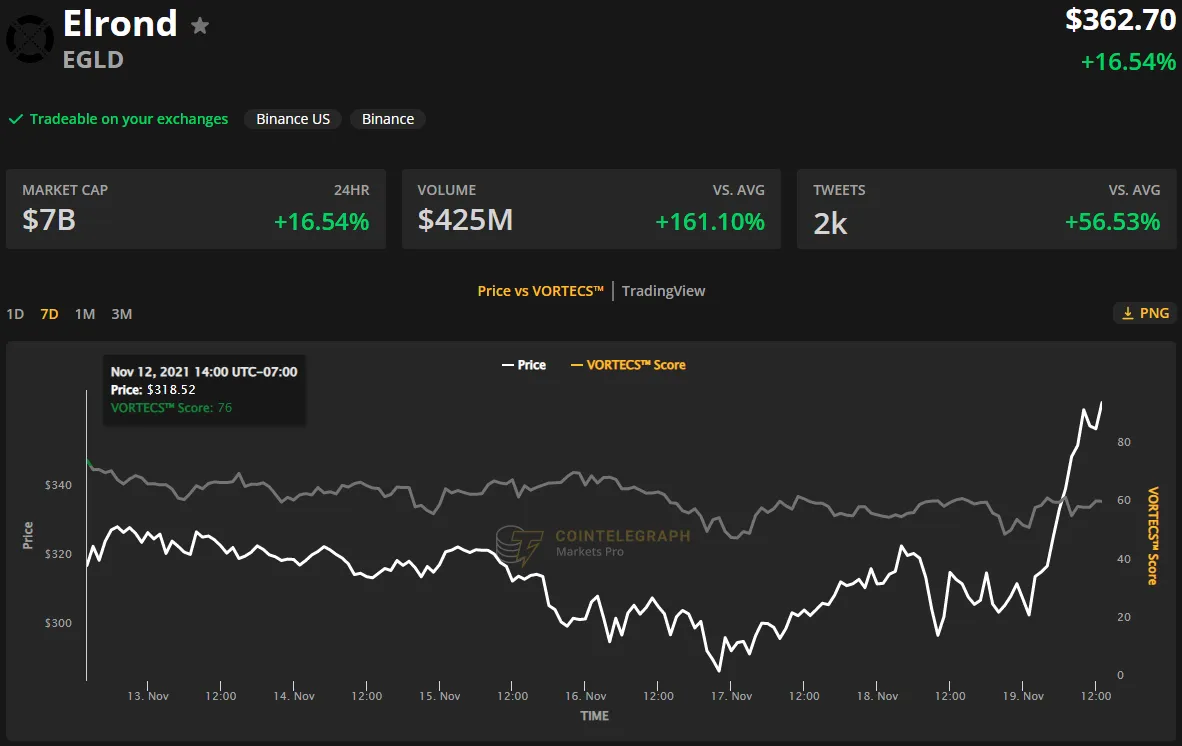Click the Elrond coin logo icon
1182x746 pixels.
[30, 39]
